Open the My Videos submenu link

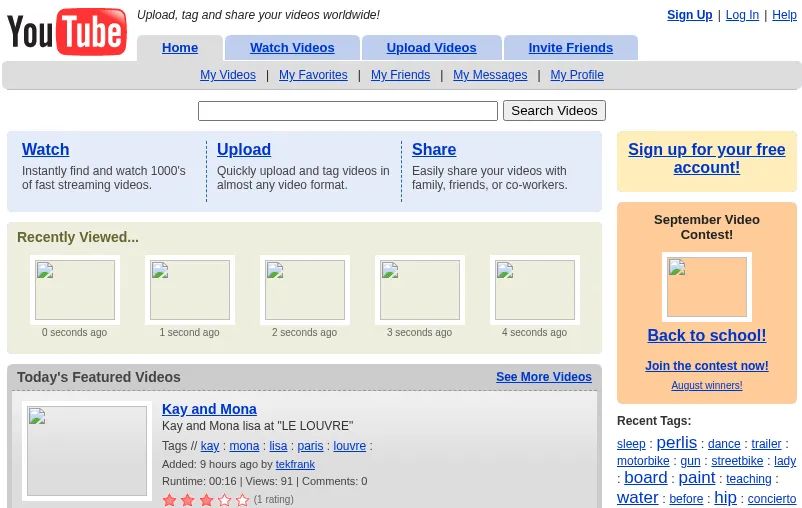pos(228,75)
